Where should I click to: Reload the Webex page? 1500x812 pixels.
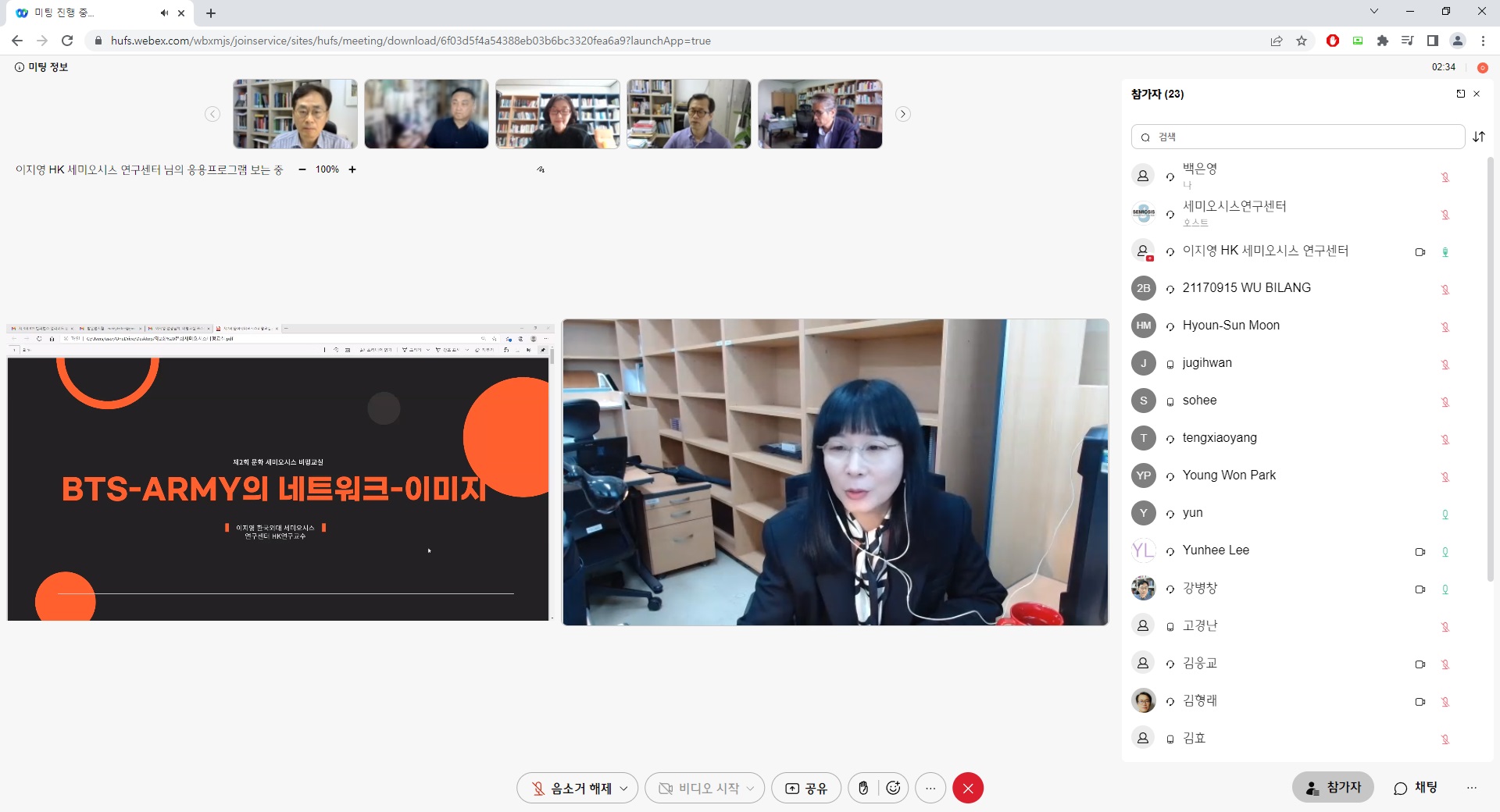pyautogui.click(x=67, y=41)
